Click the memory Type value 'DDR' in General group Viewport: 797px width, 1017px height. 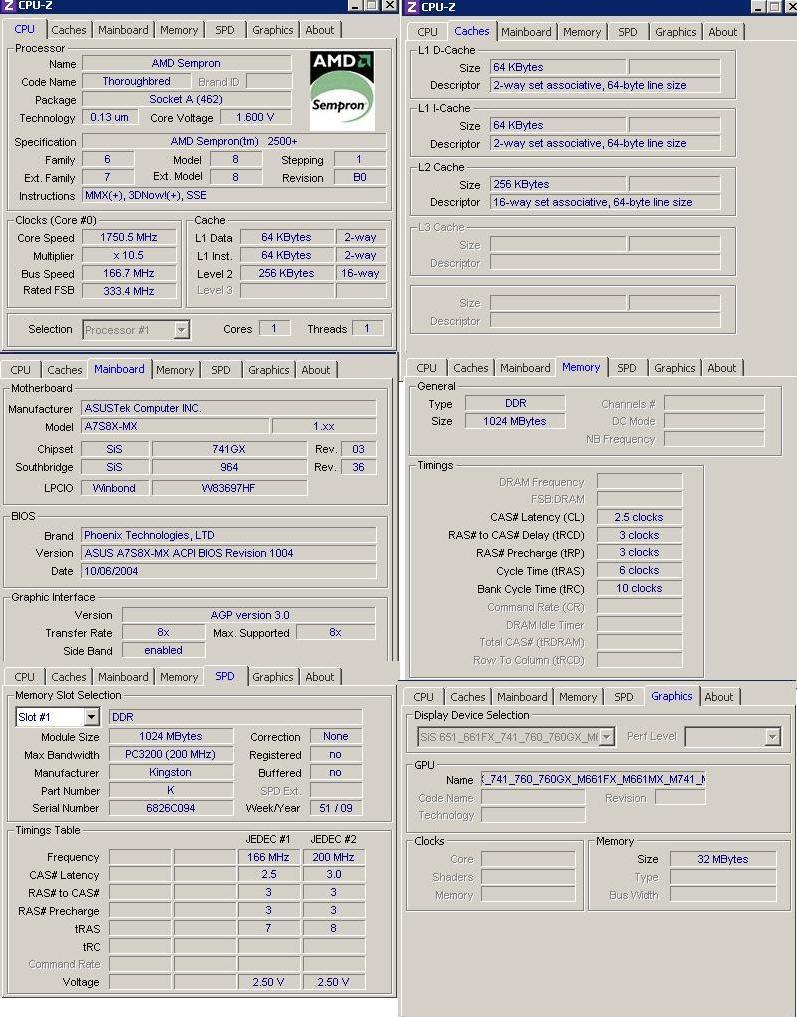(515, 403)
